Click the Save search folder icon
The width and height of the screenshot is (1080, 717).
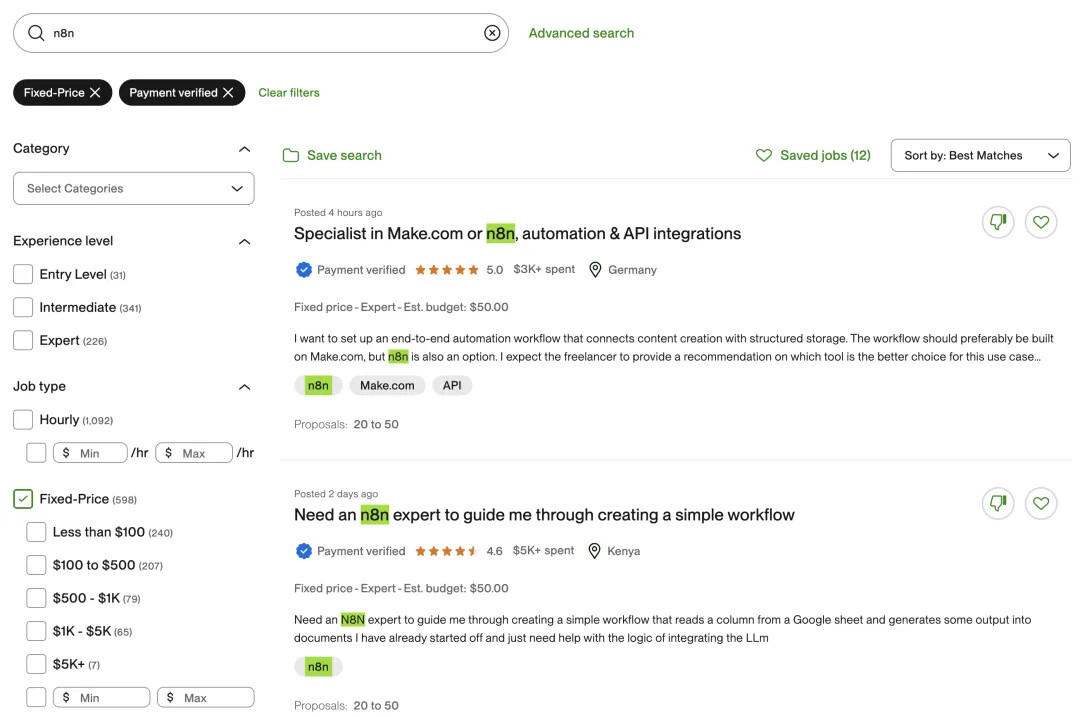click(x=291, y=156)
